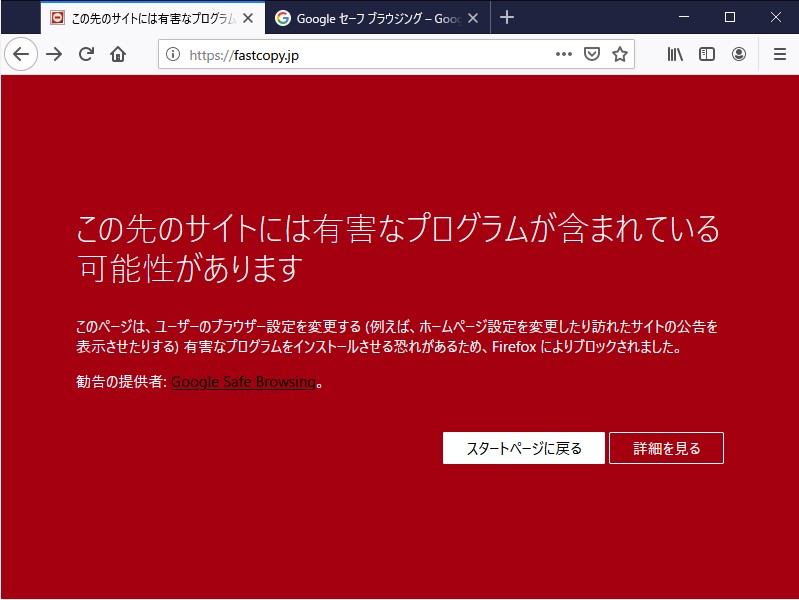Click 詳細を見る button
Screen dimensions: 799x600
(667, 448)
